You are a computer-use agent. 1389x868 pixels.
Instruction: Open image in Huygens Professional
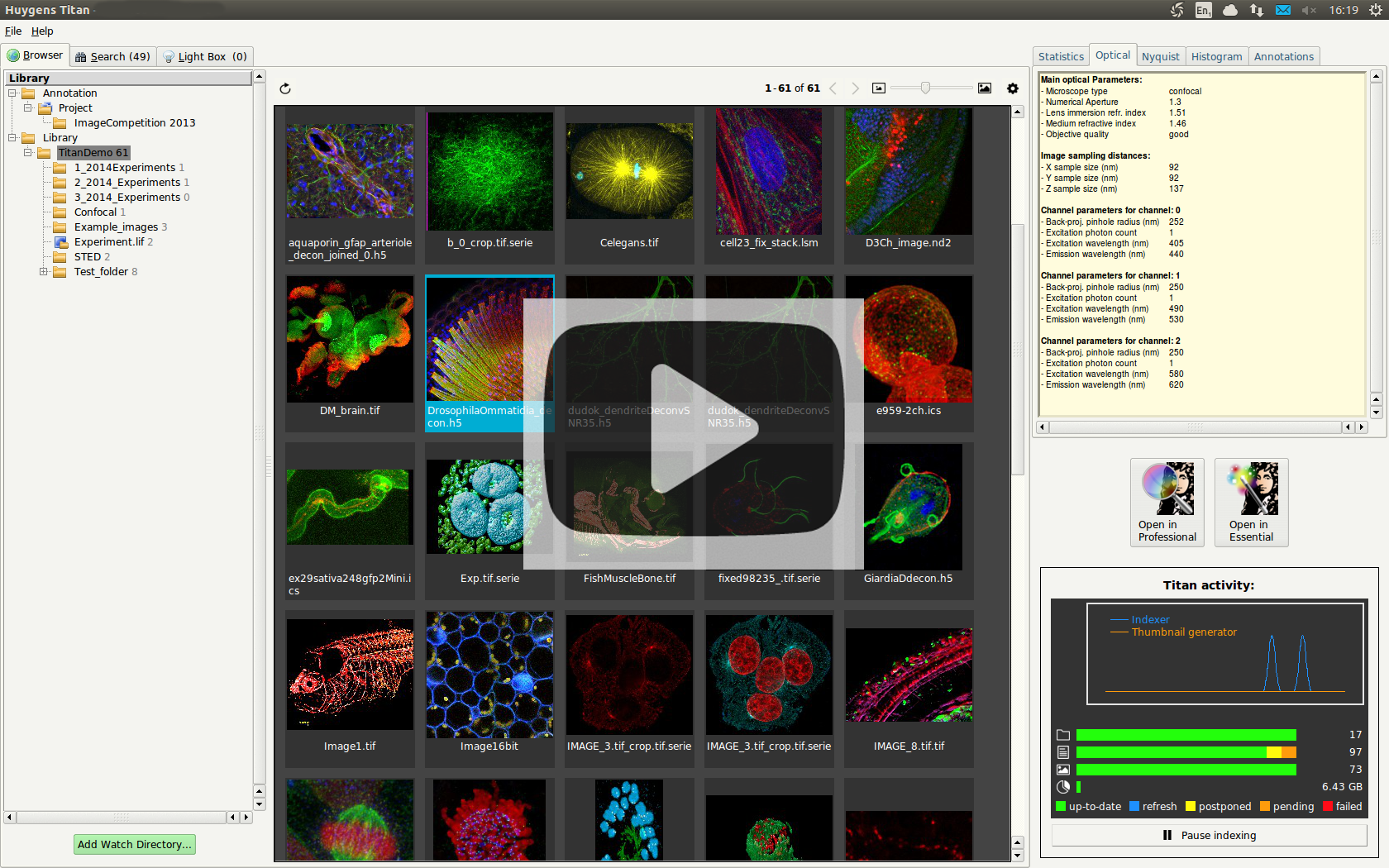click(1167, 503)
